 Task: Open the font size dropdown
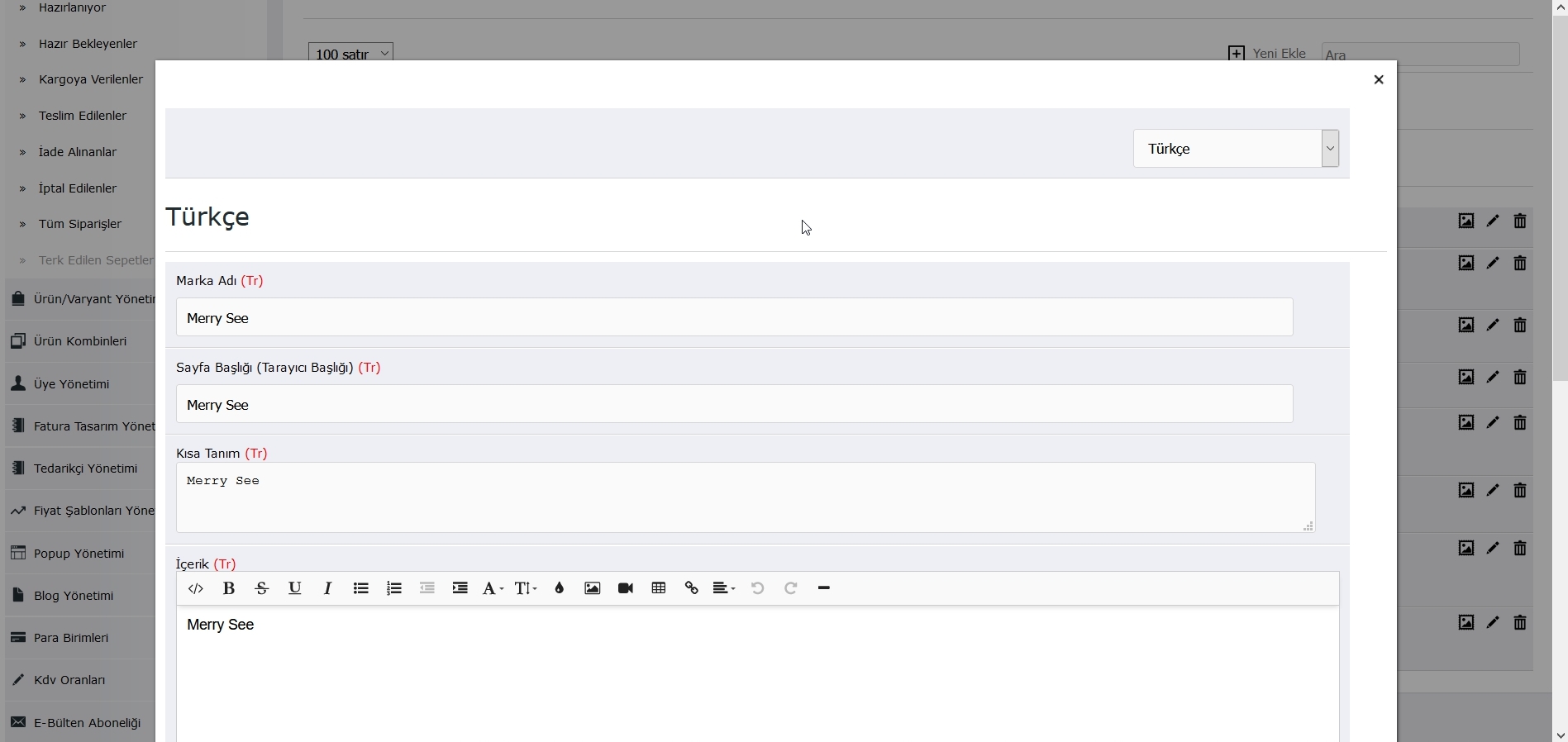pos(527,588)
